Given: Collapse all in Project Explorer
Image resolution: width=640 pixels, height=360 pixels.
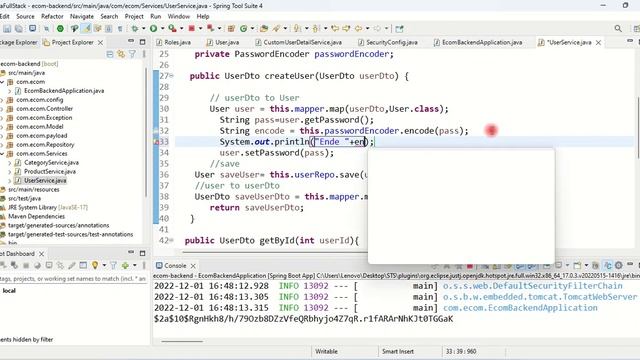Looking at the screenshot, I should (109, 54).
